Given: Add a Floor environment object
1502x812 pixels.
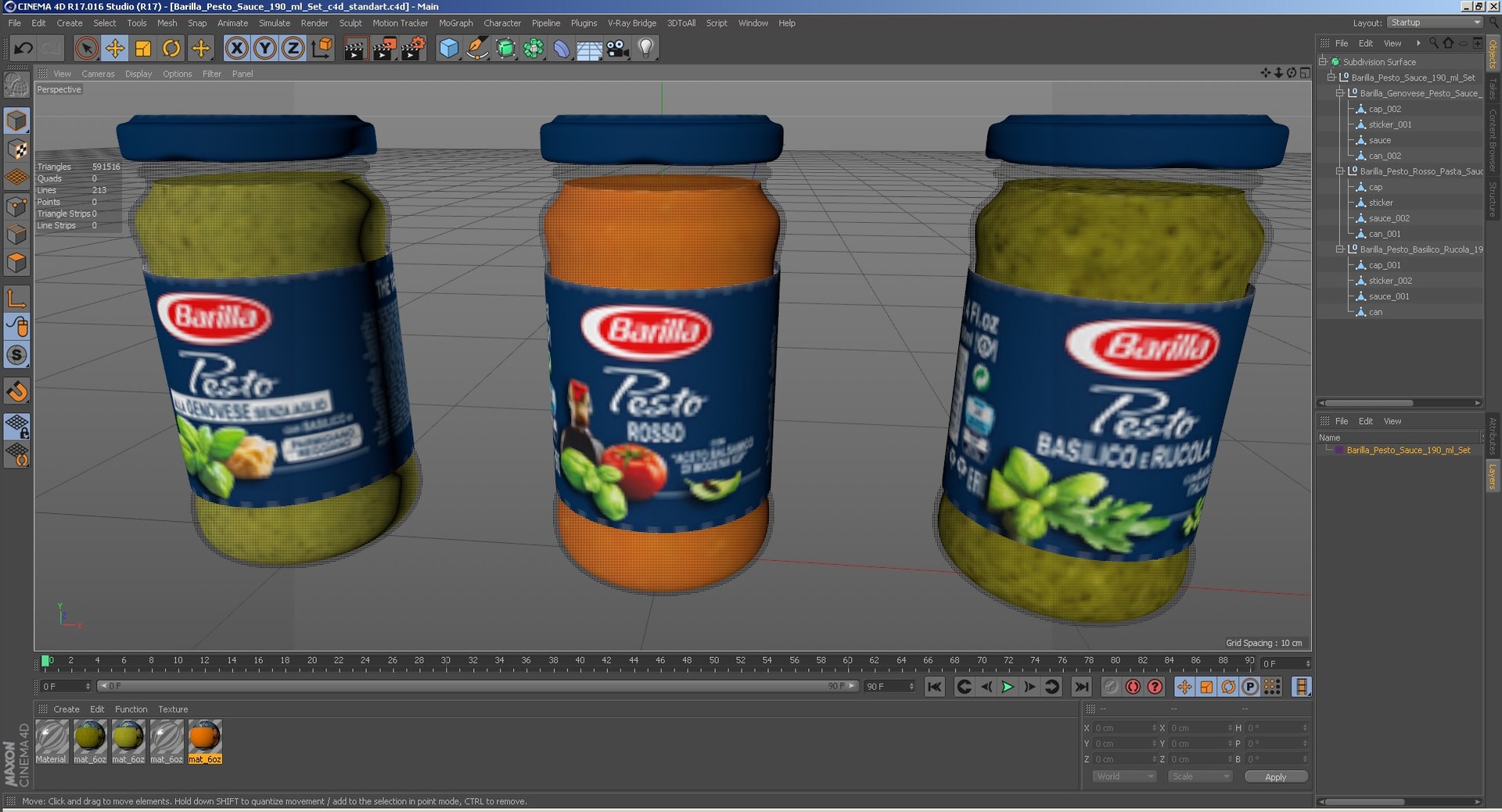Looking at the screenshot, I should click(589, 49).
